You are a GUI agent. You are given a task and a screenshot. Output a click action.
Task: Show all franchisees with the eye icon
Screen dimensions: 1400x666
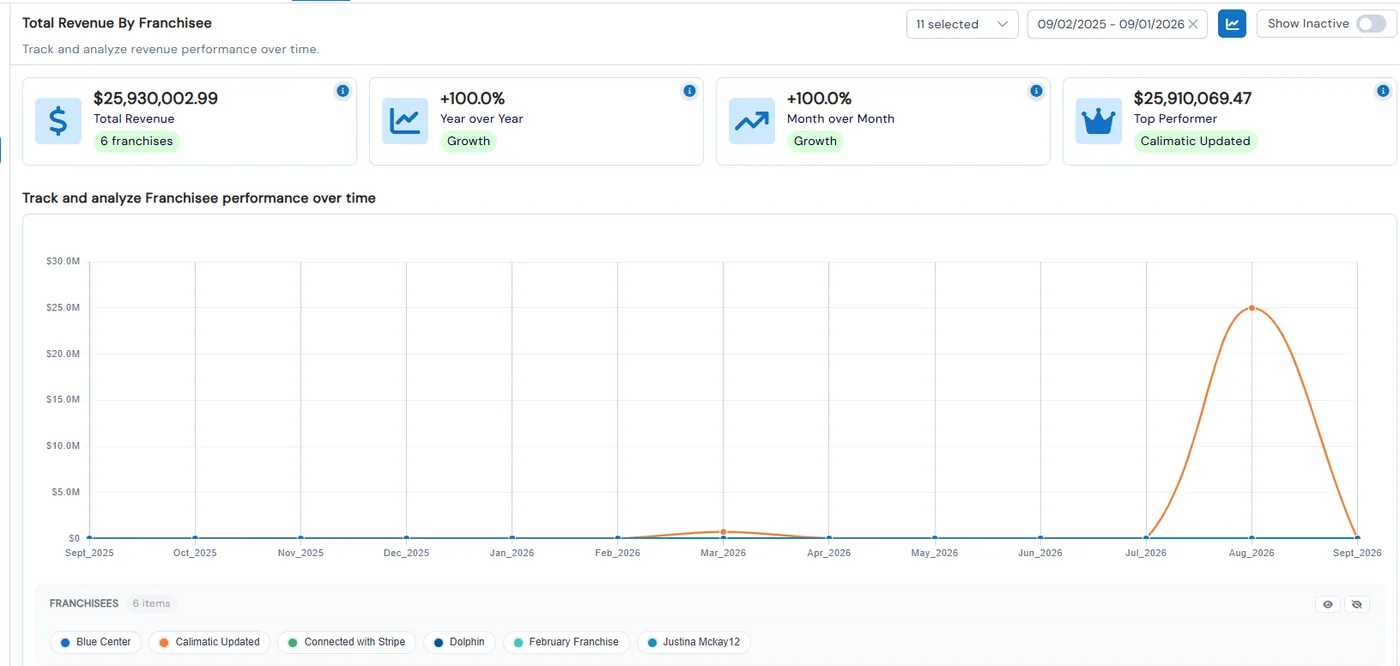click(1328, 604)
